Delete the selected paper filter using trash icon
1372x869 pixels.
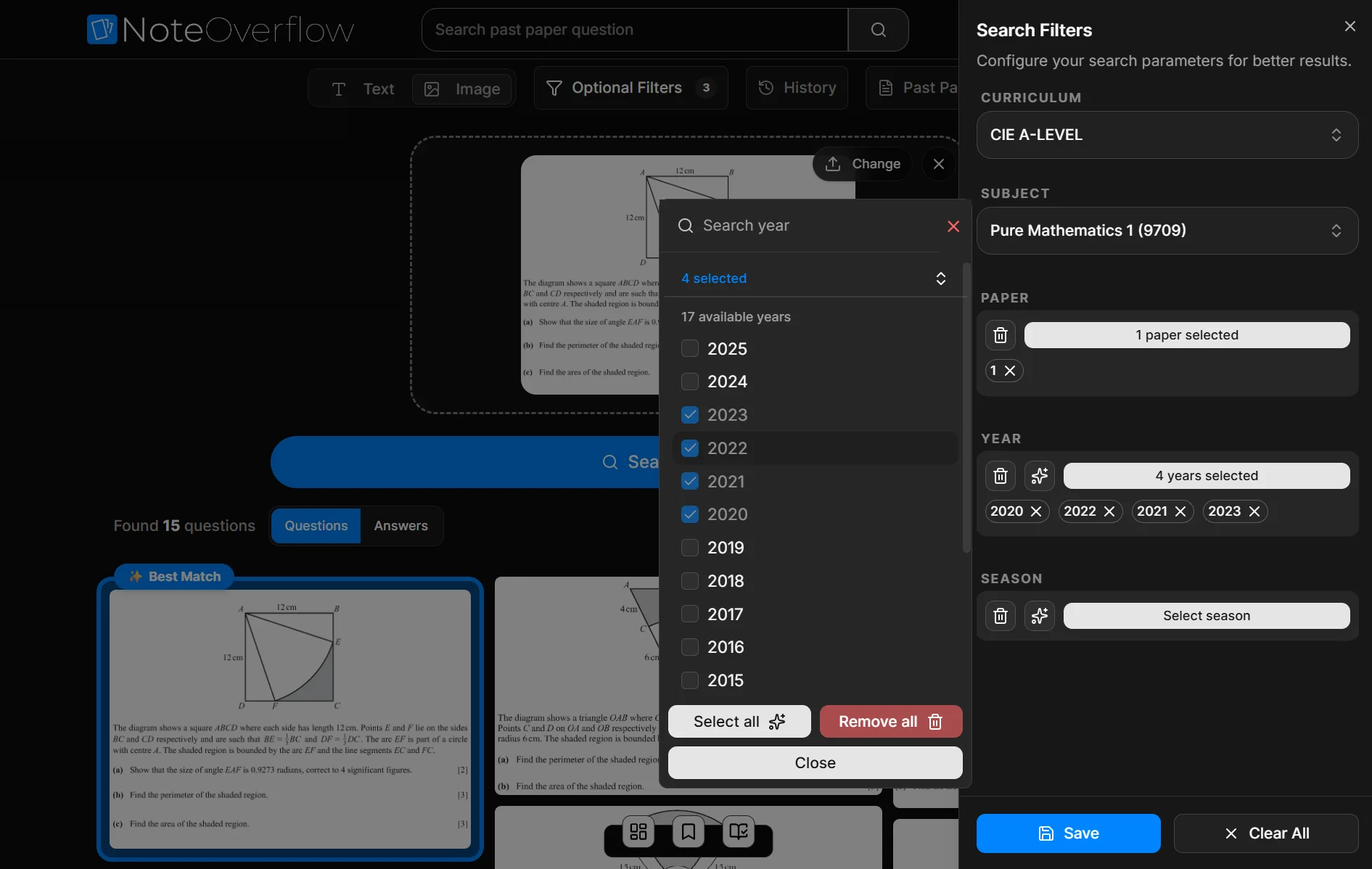click(1000, 335)
